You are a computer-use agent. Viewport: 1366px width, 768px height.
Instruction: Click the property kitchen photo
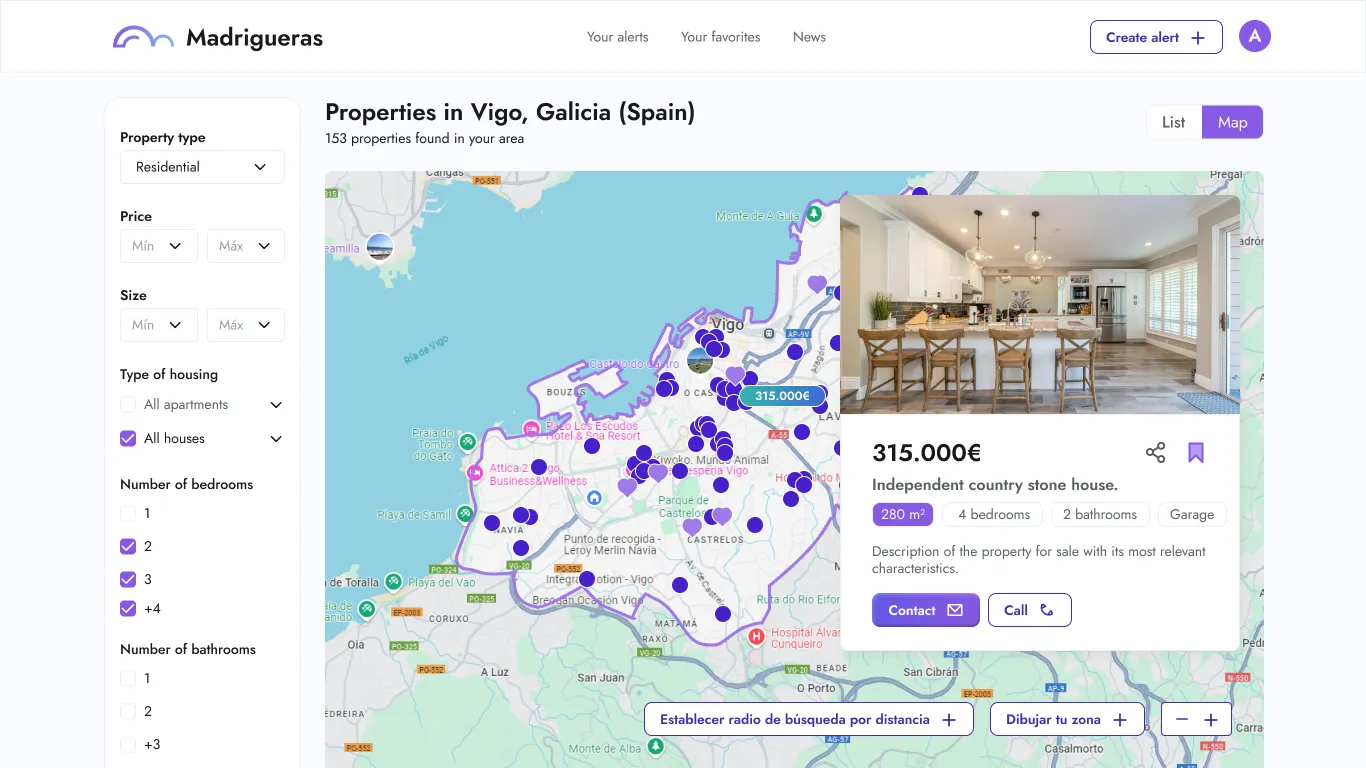point(1040,304)
